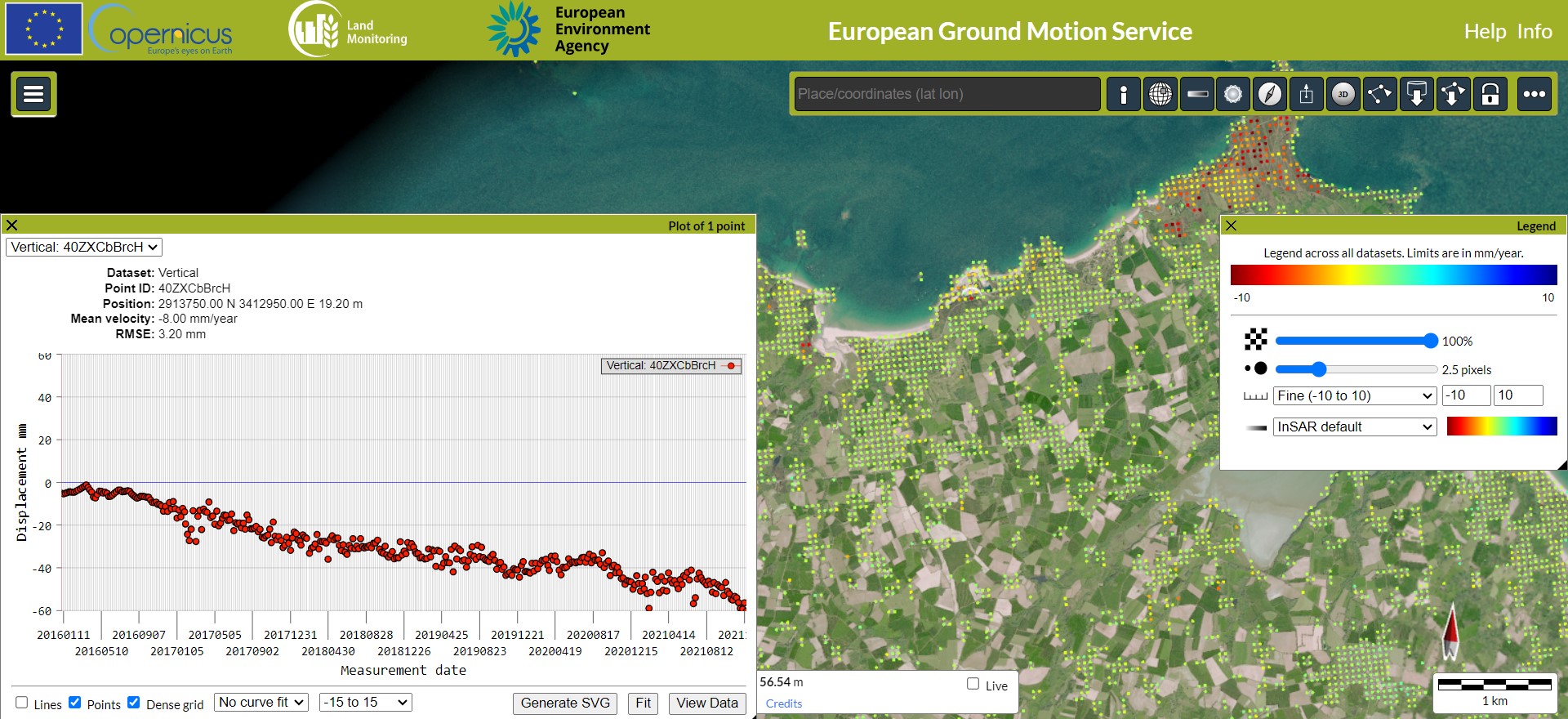Click the EU flag logo
Screen dimensions: 1568x719
43,29
